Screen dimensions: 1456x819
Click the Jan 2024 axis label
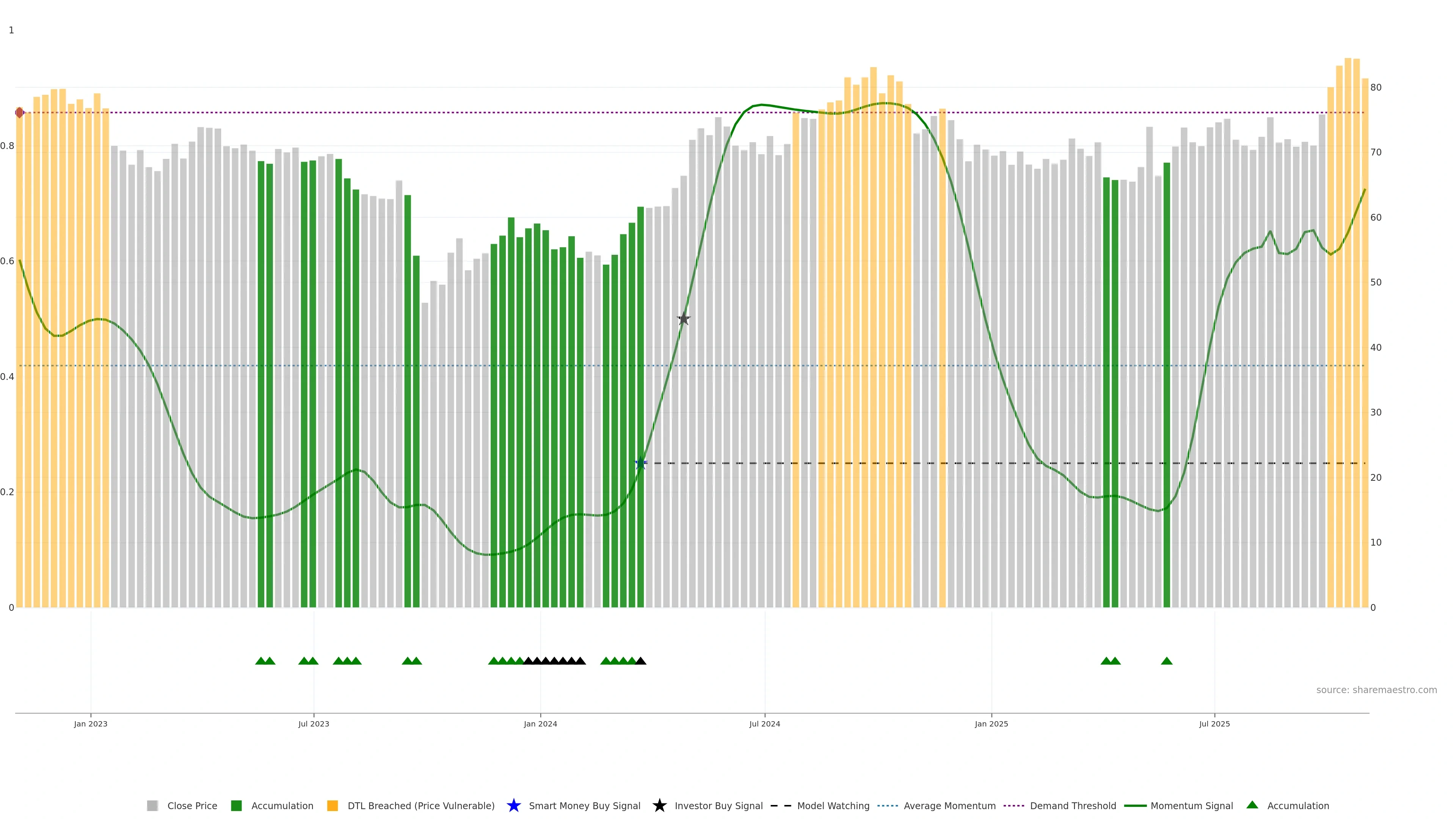(x=540, y=723)
